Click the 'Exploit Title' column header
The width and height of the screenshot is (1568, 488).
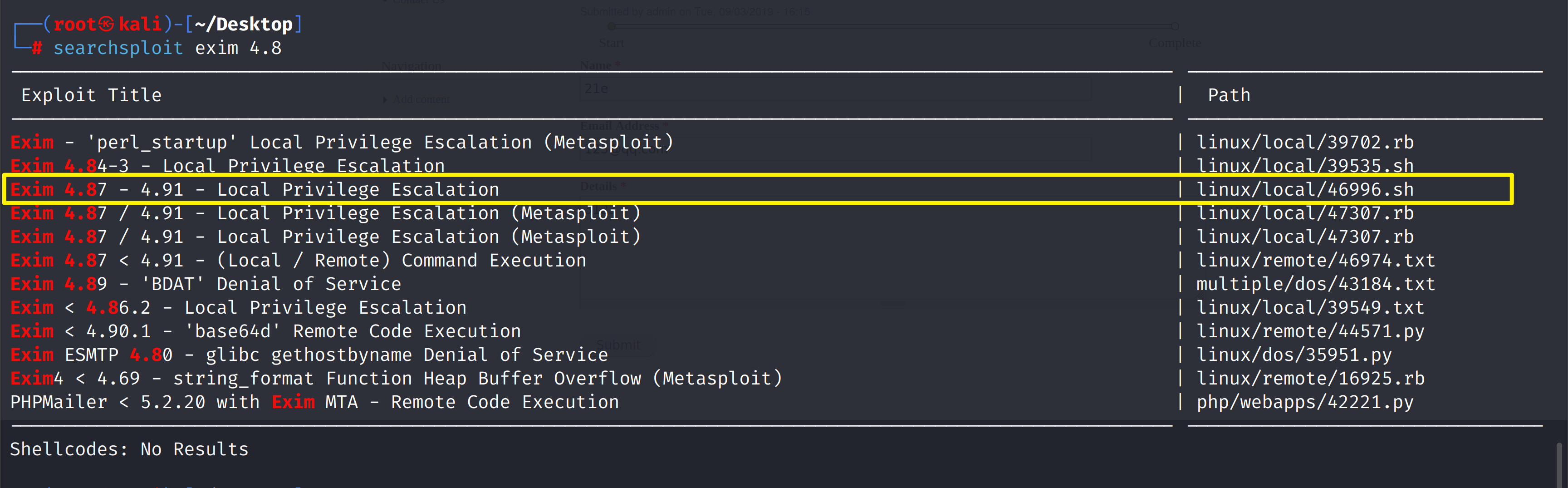(x=91, y=95)
